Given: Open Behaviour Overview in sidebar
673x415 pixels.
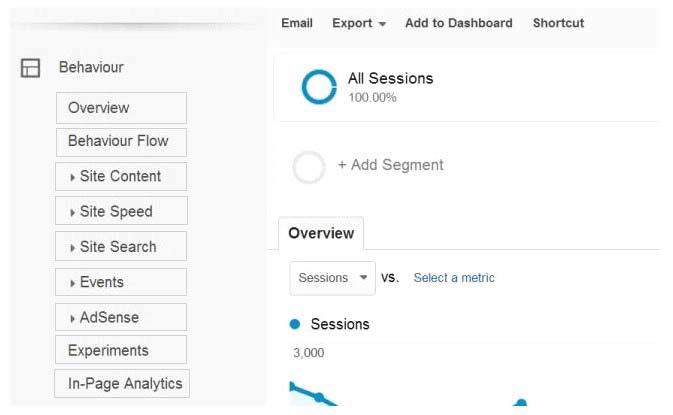Looking at the screenshot, I should [121, 108].
